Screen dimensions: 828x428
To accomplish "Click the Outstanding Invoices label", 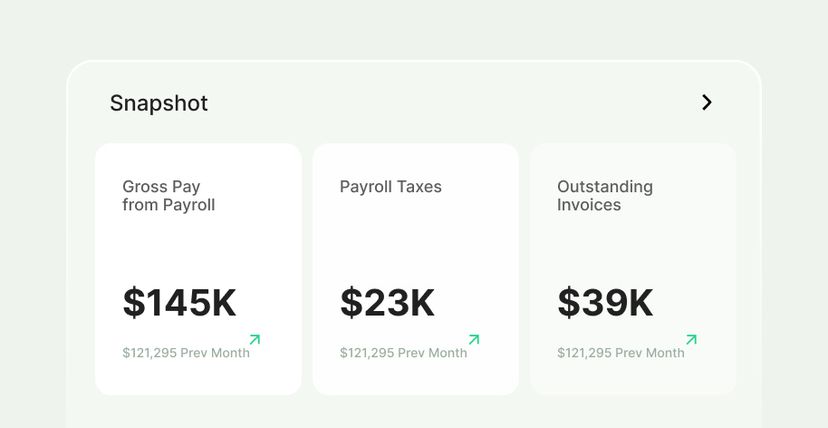I will point(604,196).
